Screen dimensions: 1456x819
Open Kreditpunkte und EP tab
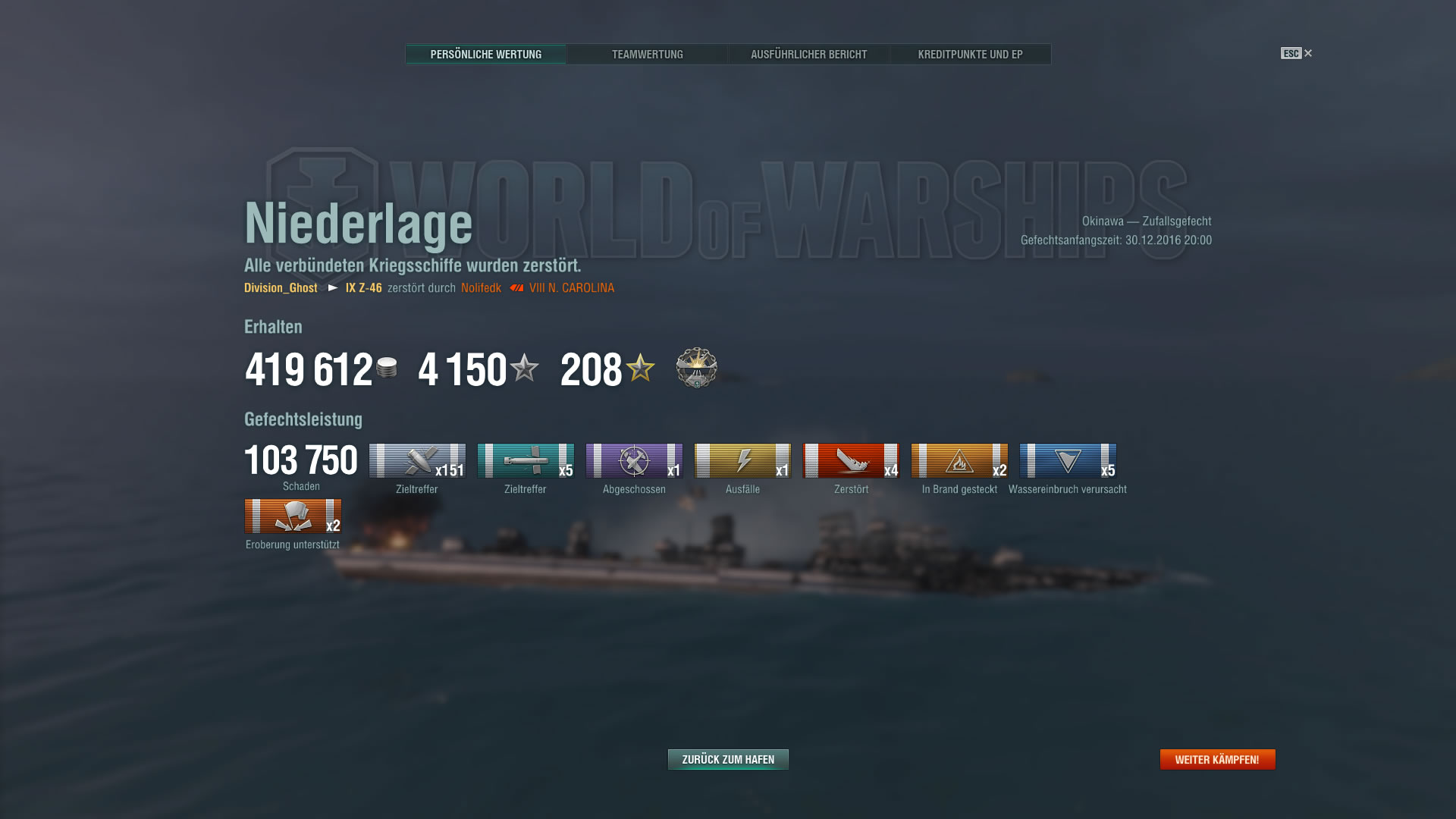pyautogui.click(x=970, y=54)
